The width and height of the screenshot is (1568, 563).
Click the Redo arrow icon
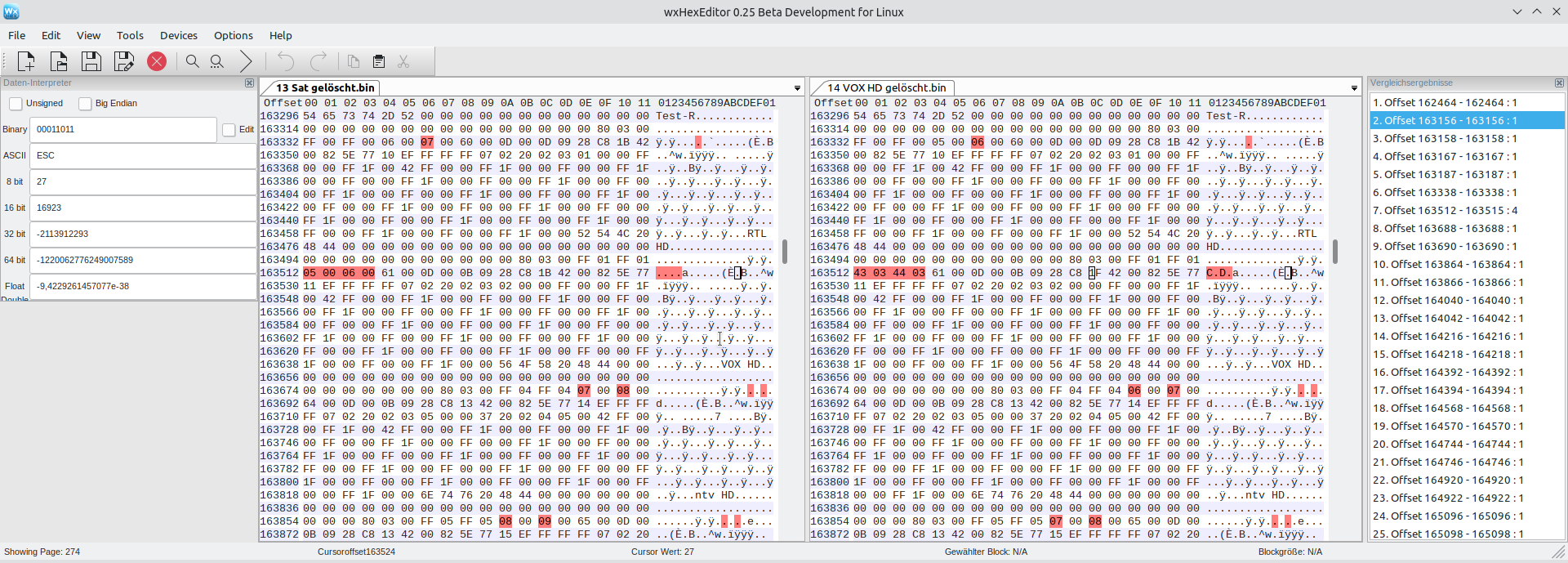tap(318, 61)
